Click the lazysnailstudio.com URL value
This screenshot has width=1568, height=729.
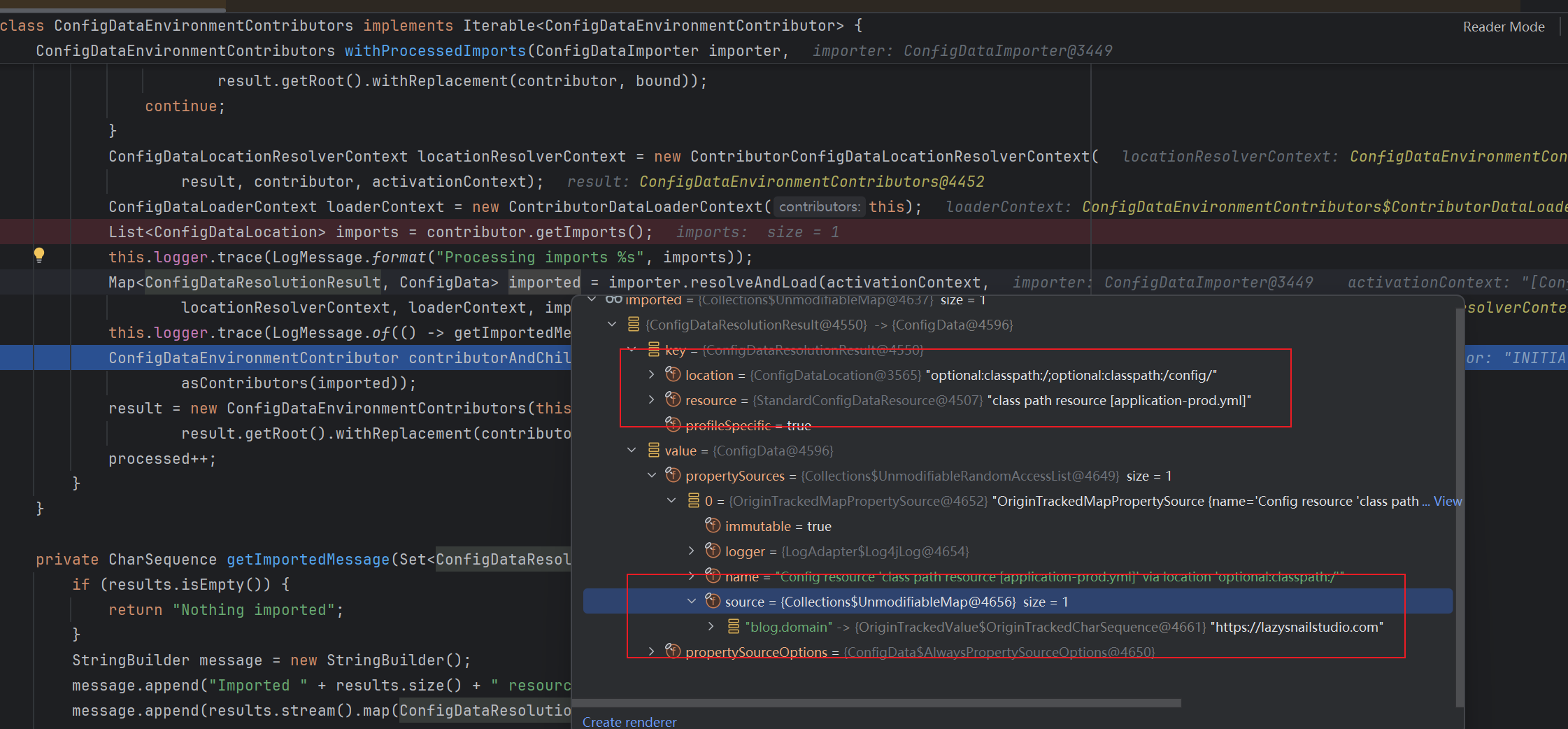tap(1297, 627)
